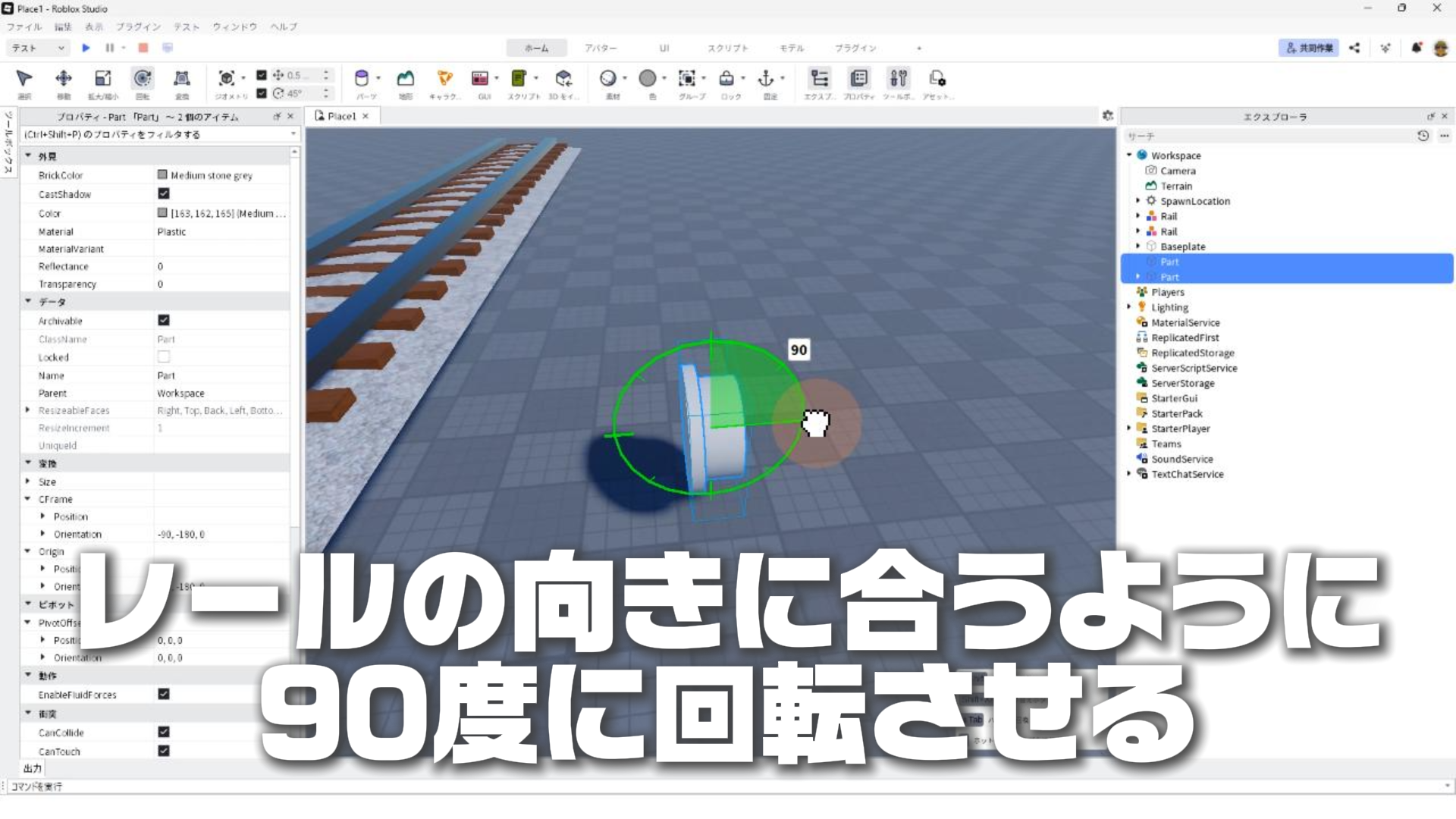1456x819 pixels.
Task: Open the Terrain editor icon
Action: click(406, 79)
